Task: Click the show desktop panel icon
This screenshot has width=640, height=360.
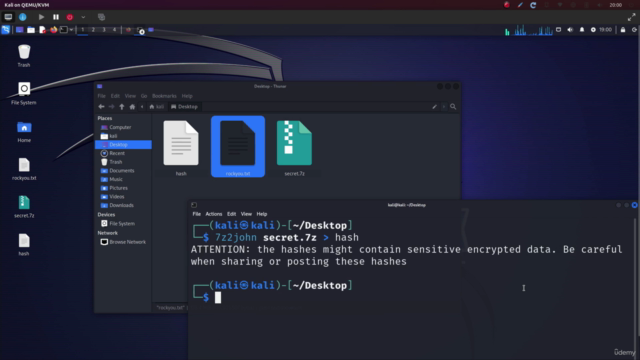Action: 19,30
